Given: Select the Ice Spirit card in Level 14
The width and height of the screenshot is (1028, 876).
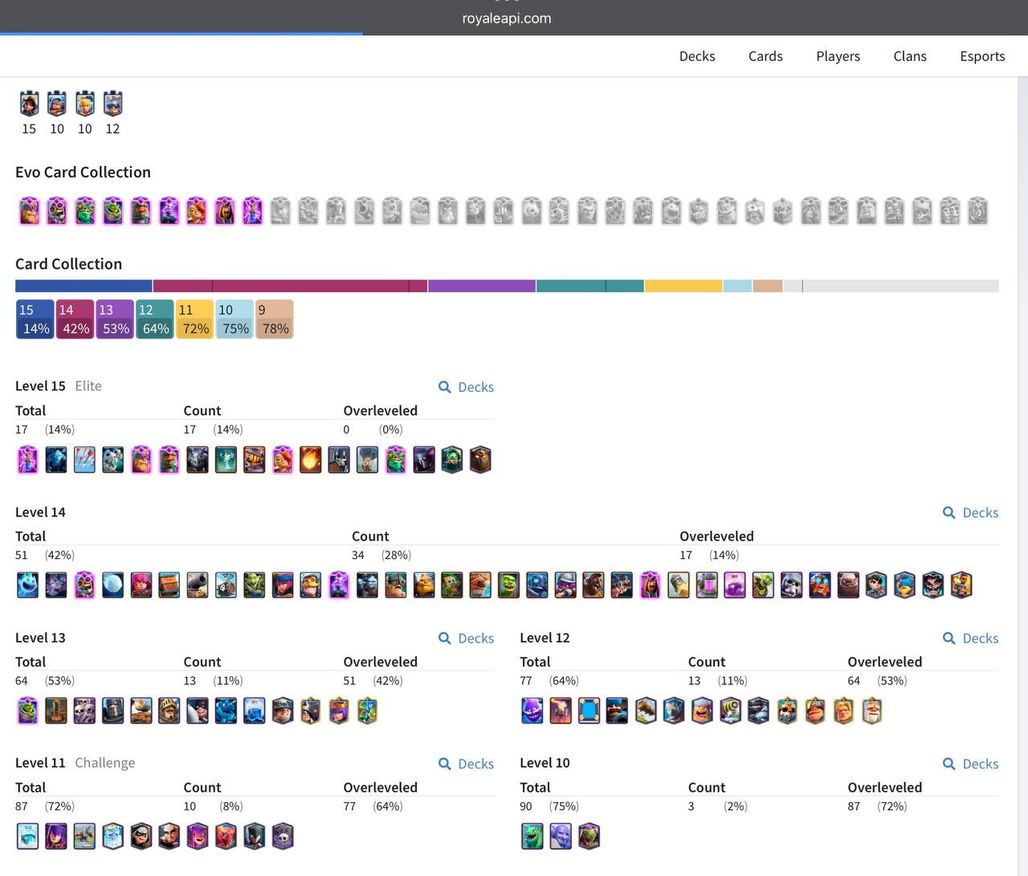Looking at the screenshot, I should point(28,585).
